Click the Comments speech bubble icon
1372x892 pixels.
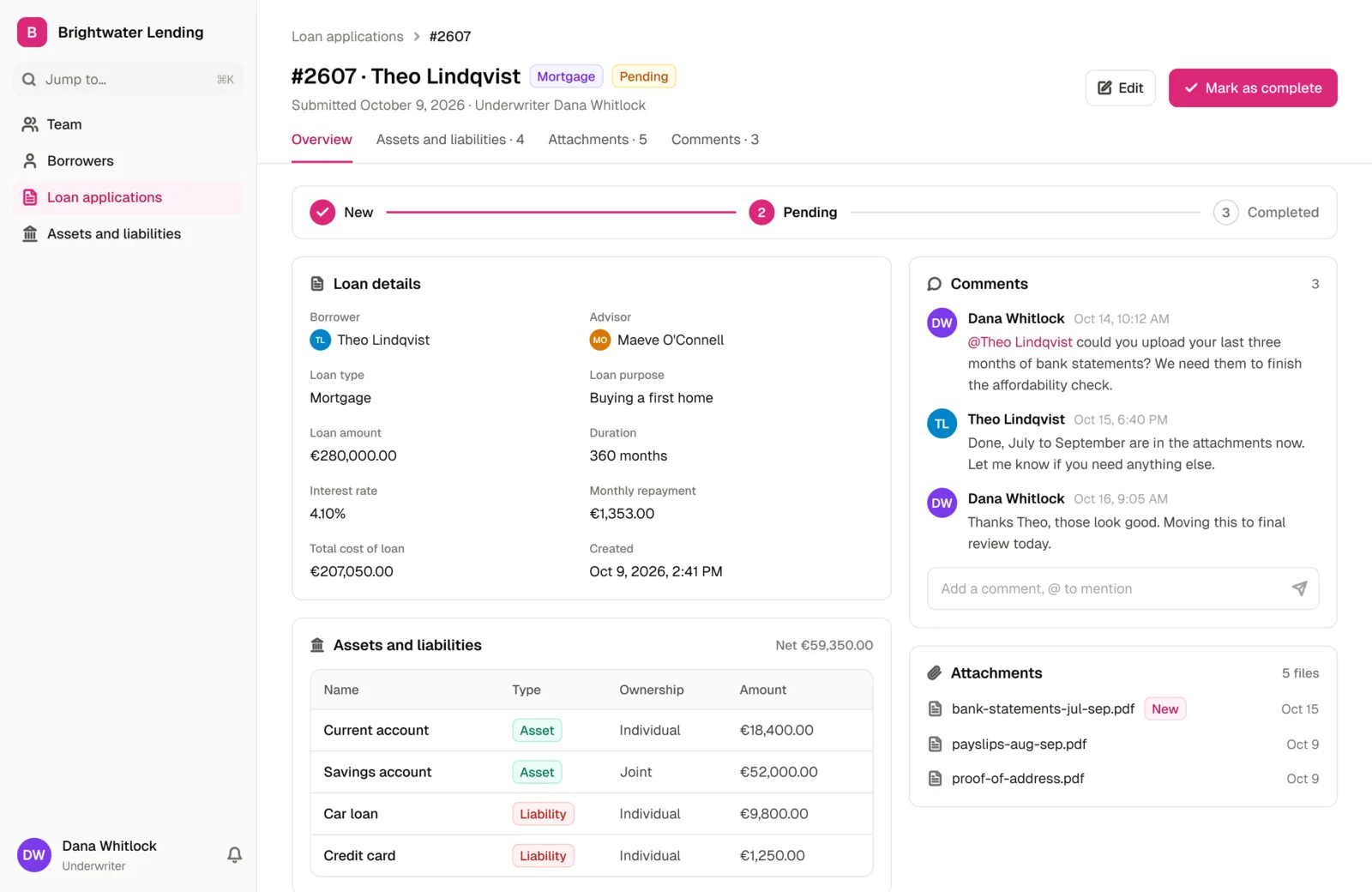tap(935, 284)
